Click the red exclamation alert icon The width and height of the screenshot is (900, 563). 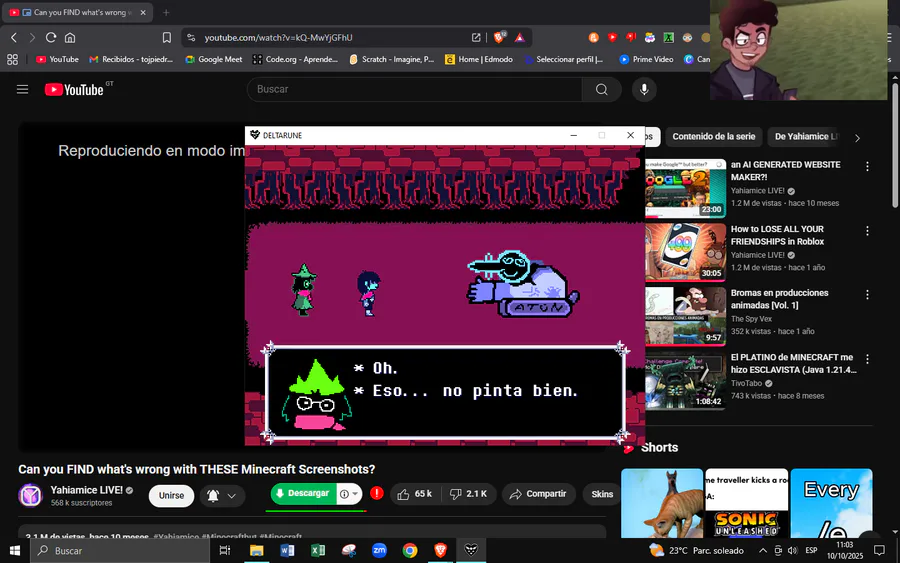click(x=377, y=493)
